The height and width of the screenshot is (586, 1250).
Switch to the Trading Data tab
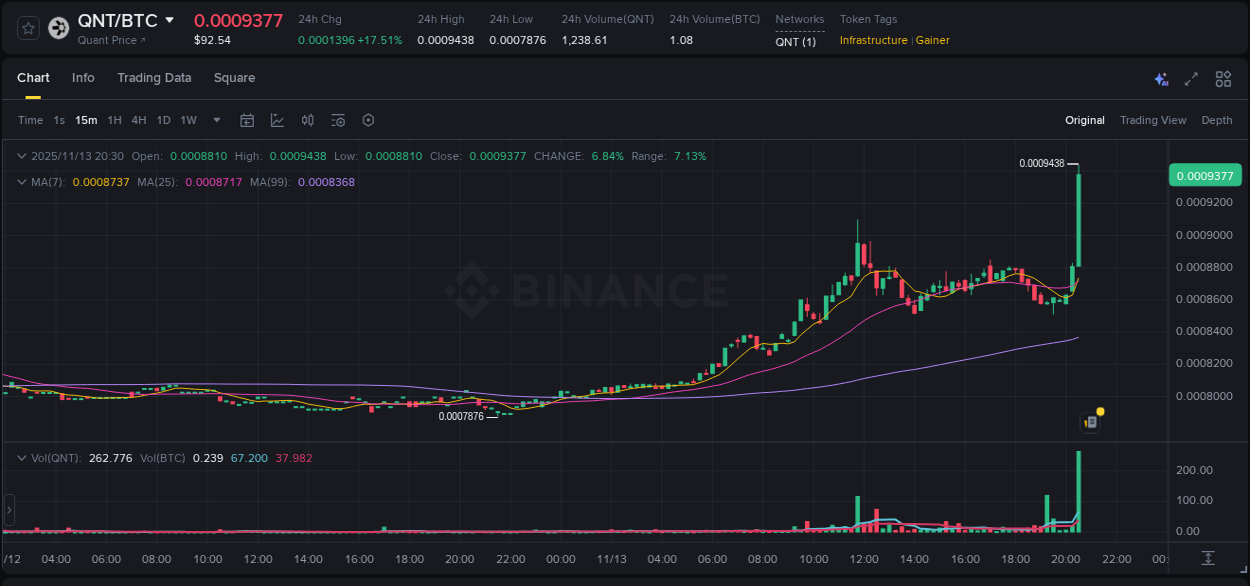[154, 78]
